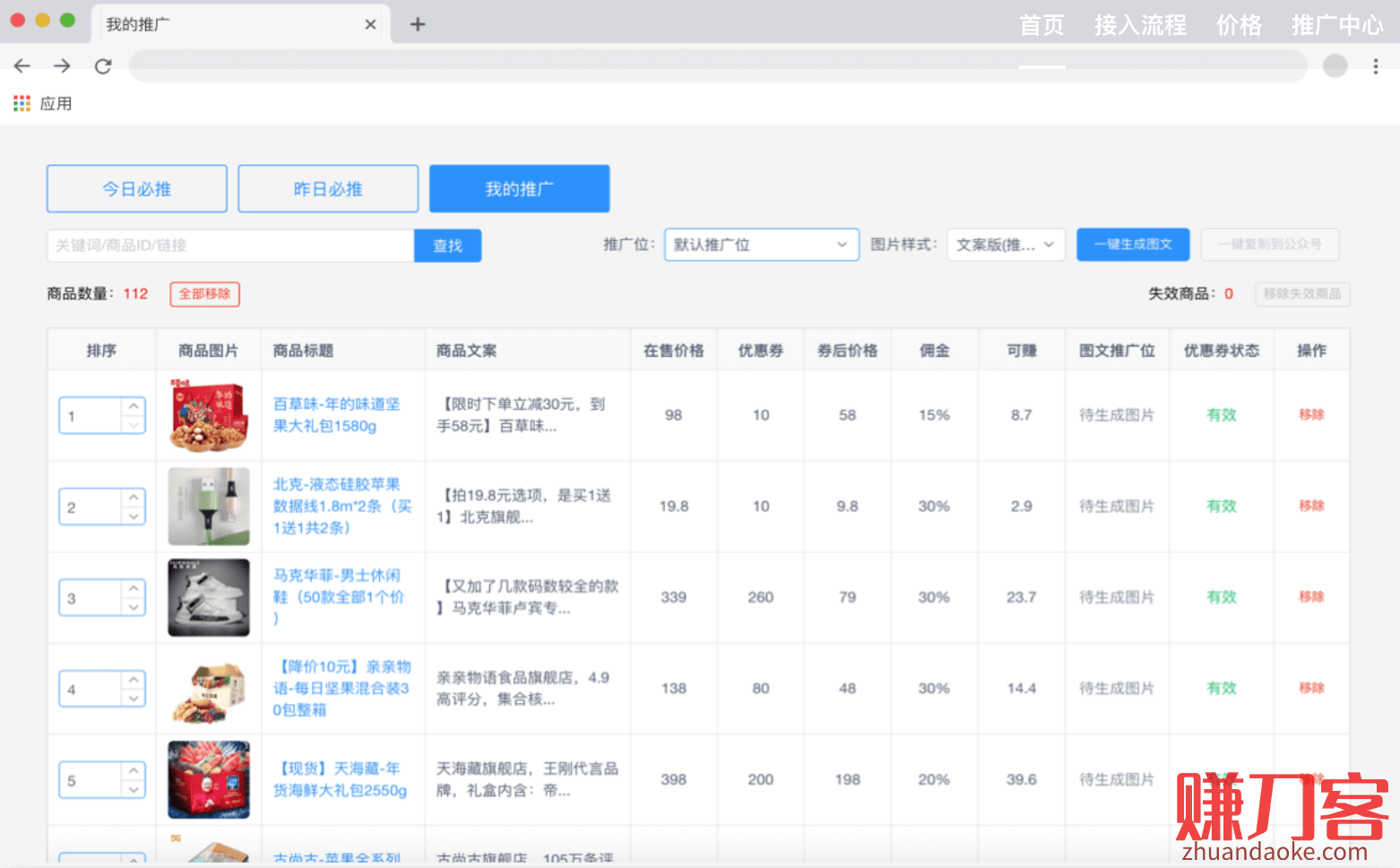This screenshot has width=1400, height=868.
Task: Expand the 推广位 dropdown
Action: (x=760, y=245)
